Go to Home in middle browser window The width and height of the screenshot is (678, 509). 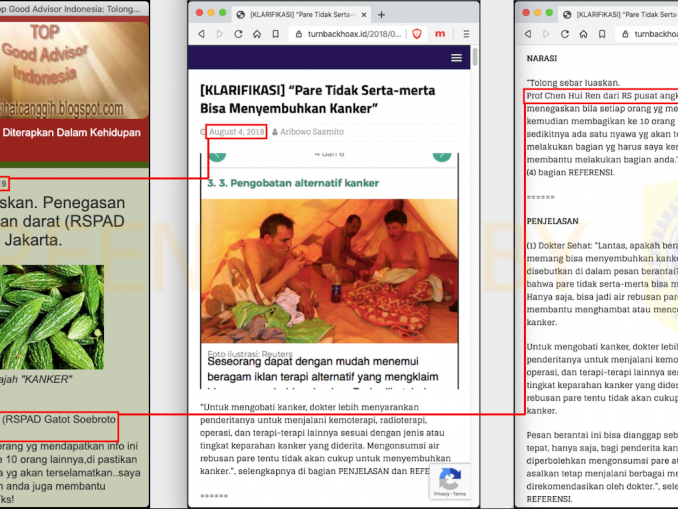coord(257,34)
